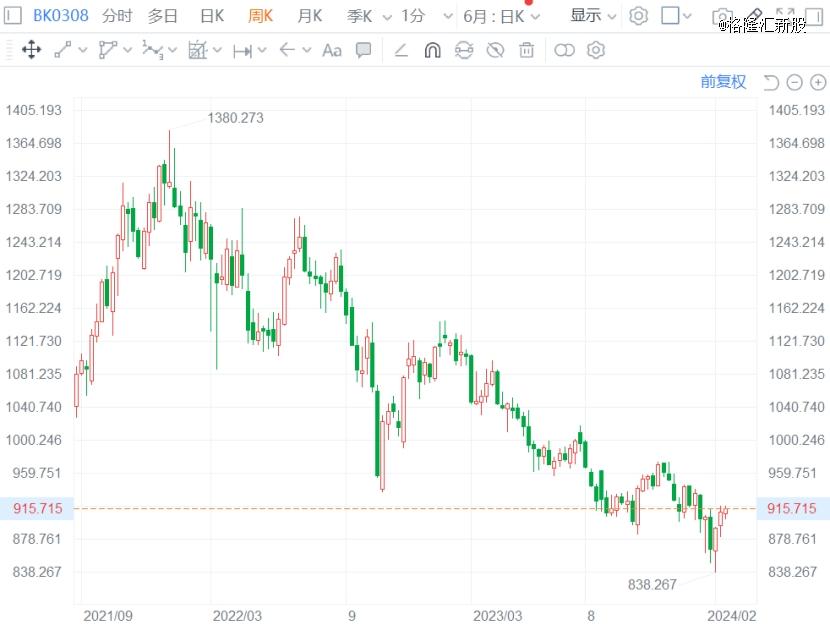
Task: Click the 915.715 current price label
Action: click(37, 508)
